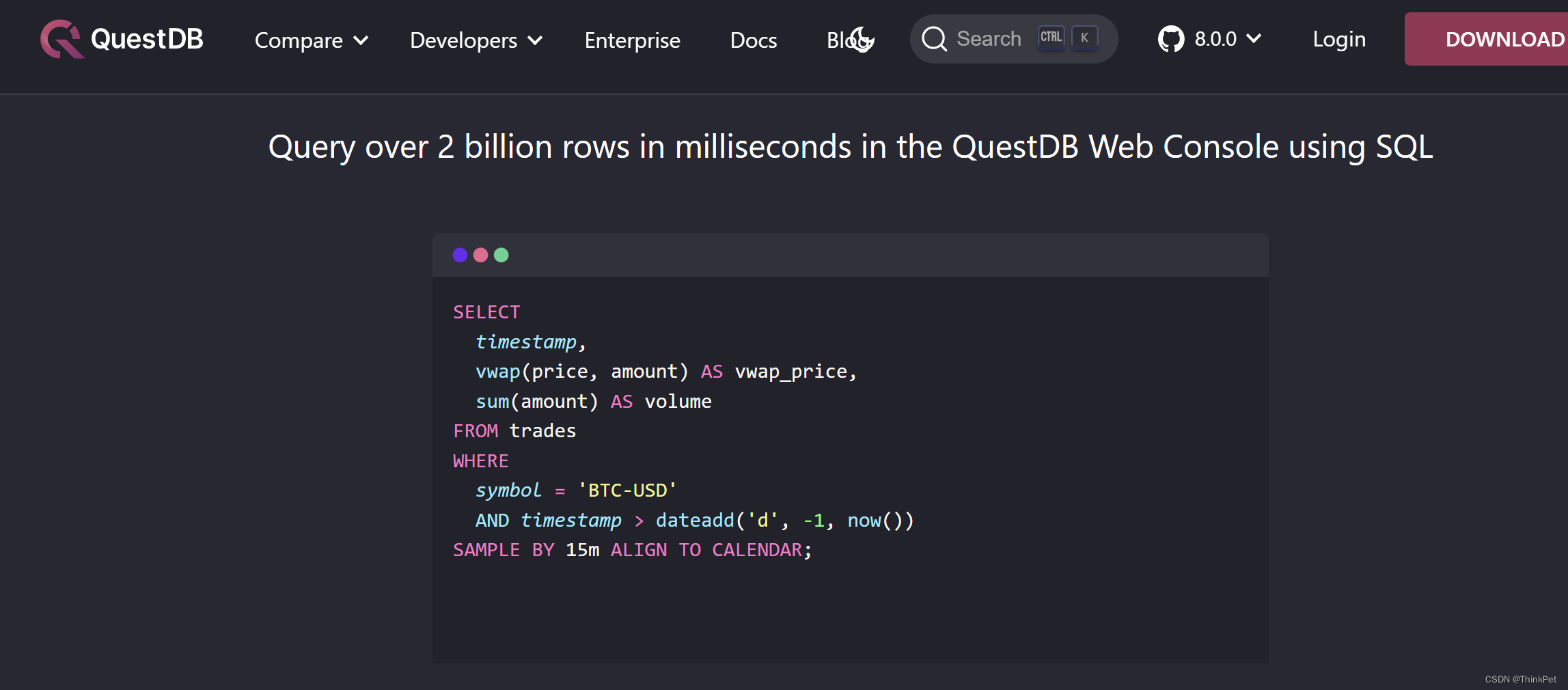Image resolution: width=1568 pixels, height=690 pixels.
Task: Click the purple window dot
Action: coord(460,255)
